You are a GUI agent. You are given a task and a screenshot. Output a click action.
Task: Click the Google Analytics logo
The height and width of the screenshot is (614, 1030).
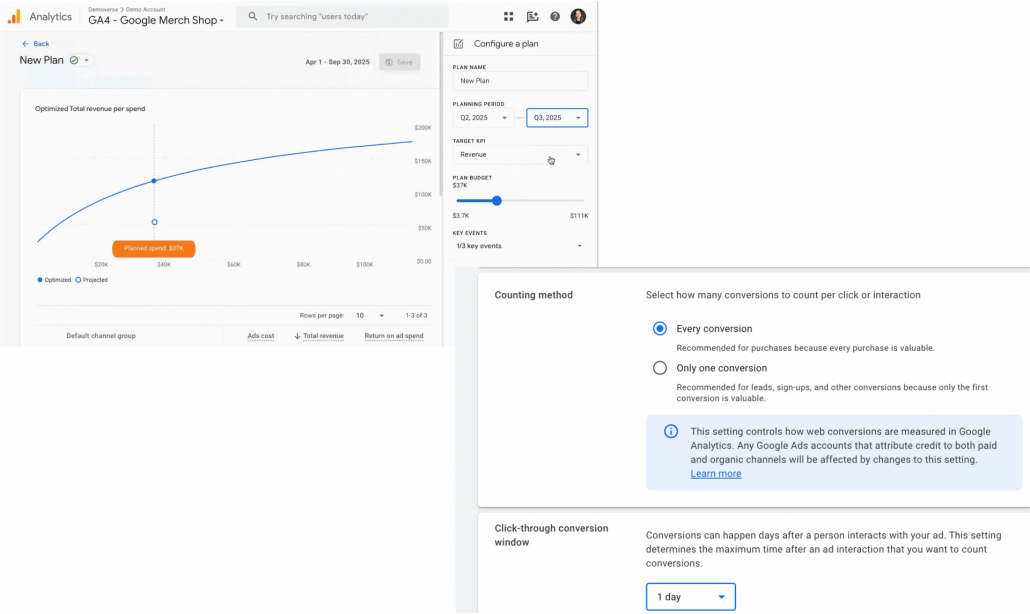coord(14,17)
